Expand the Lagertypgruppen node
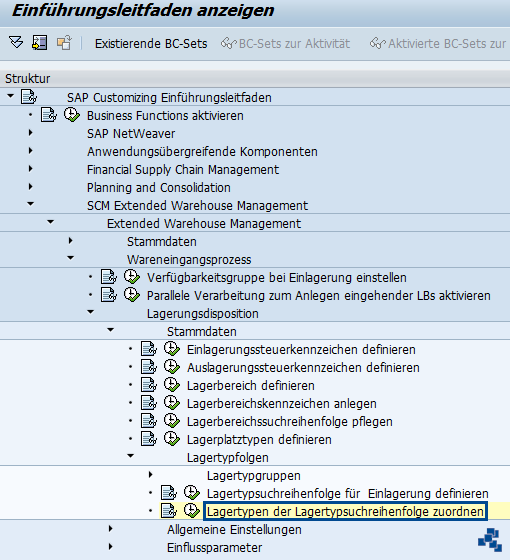This screenshot has height=560, width=510. [150, 475]
